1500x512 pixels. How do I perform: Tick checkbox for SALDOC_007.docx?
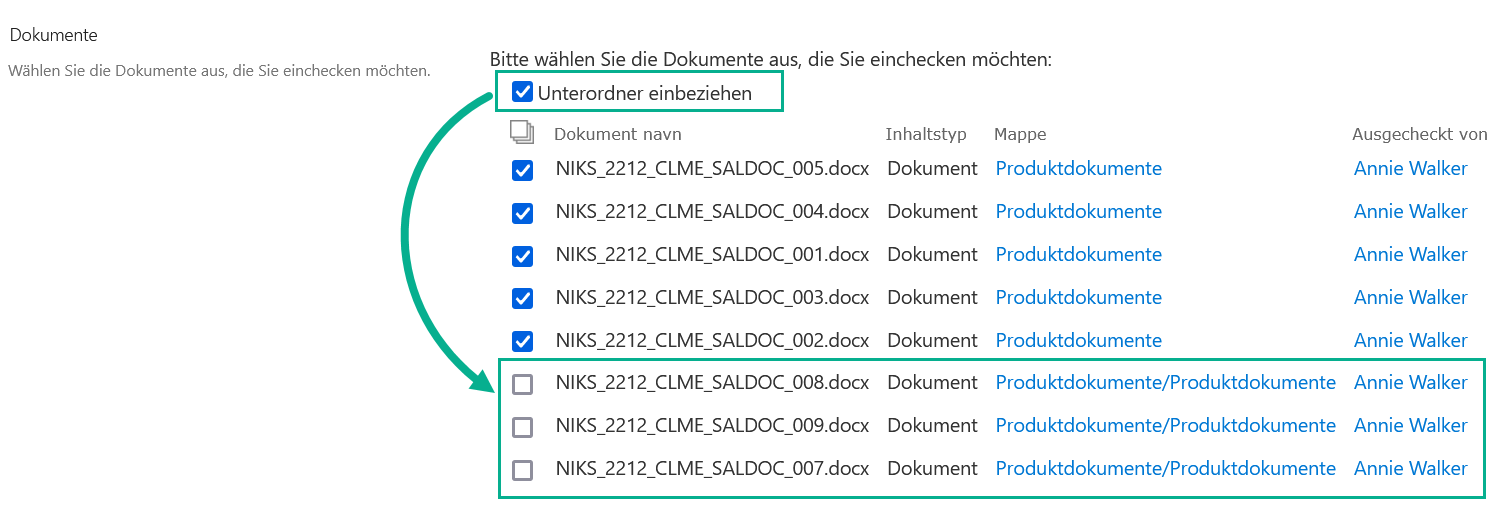point(522,470)
